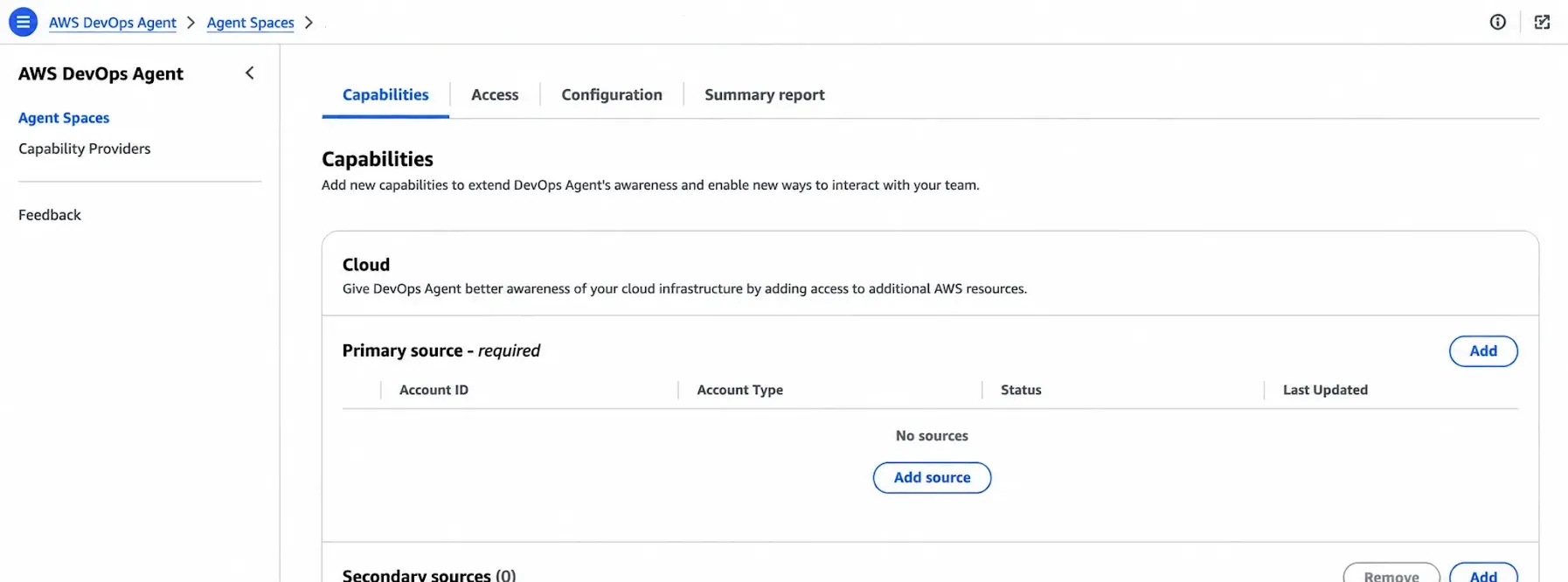Viewport: 1568px width, 582px height.
Task: Click the 'No sources' message text
Action: click(932, 436)
